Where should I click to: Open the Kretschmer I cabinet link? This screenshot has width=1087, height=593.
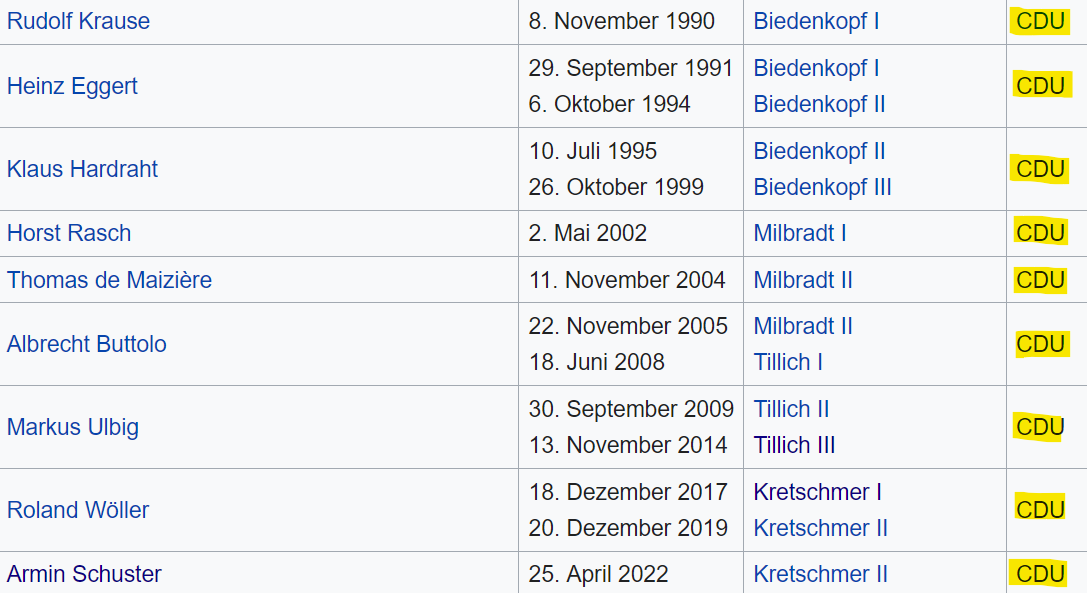(x=817, y=492)
